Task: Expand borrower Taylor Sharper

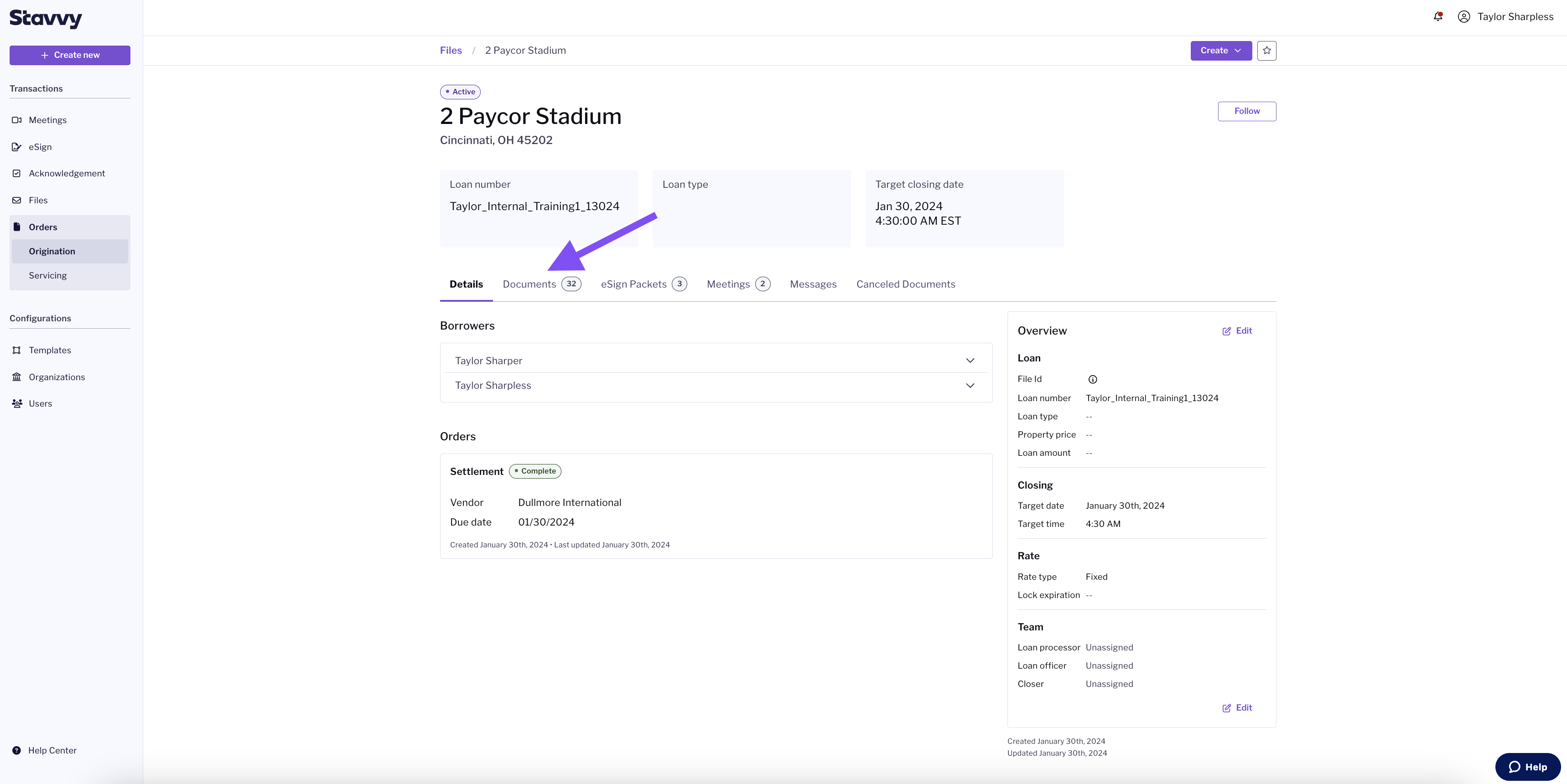Action: coord(970,360)
